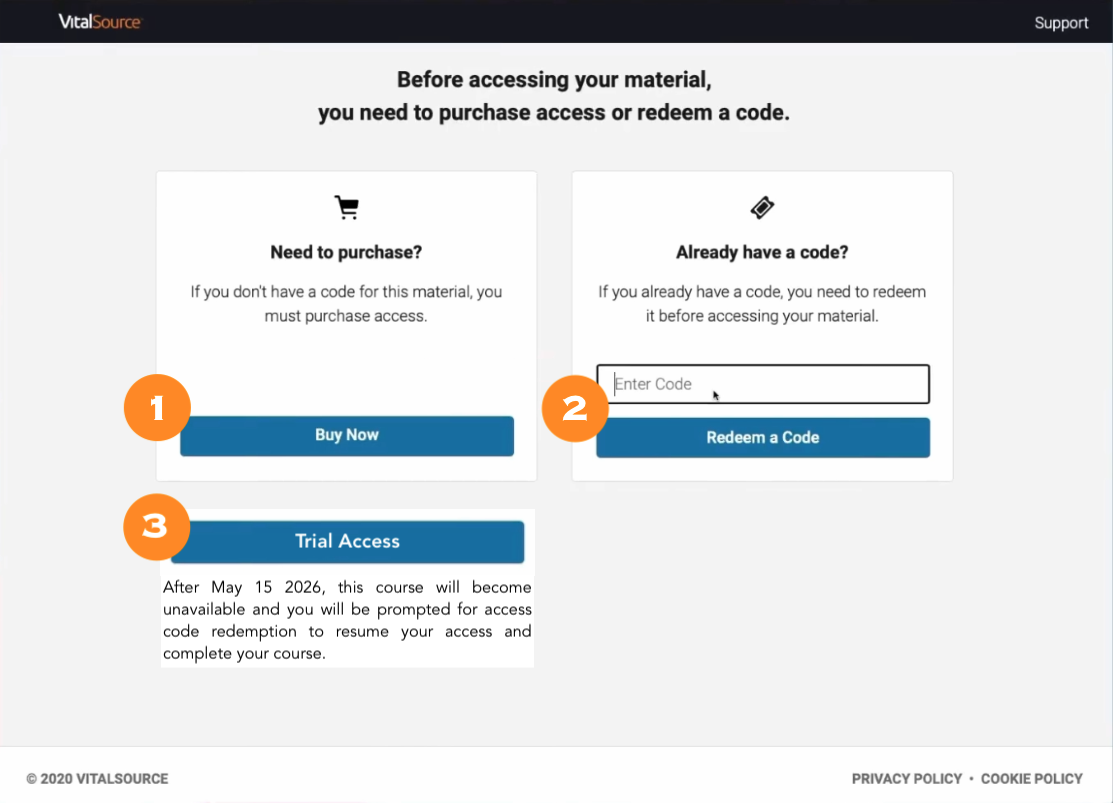Click inside the Enter Code field
Image resolution: width=1113 pixels, height=803 pixels.
tap(762, 383)
